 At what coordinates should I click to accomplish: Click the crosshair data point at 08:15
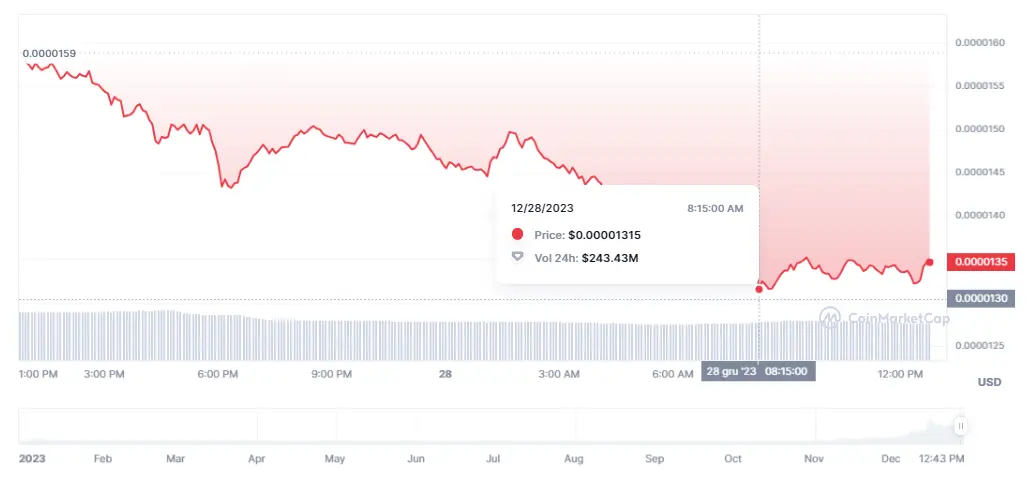(x=759, y=289)
